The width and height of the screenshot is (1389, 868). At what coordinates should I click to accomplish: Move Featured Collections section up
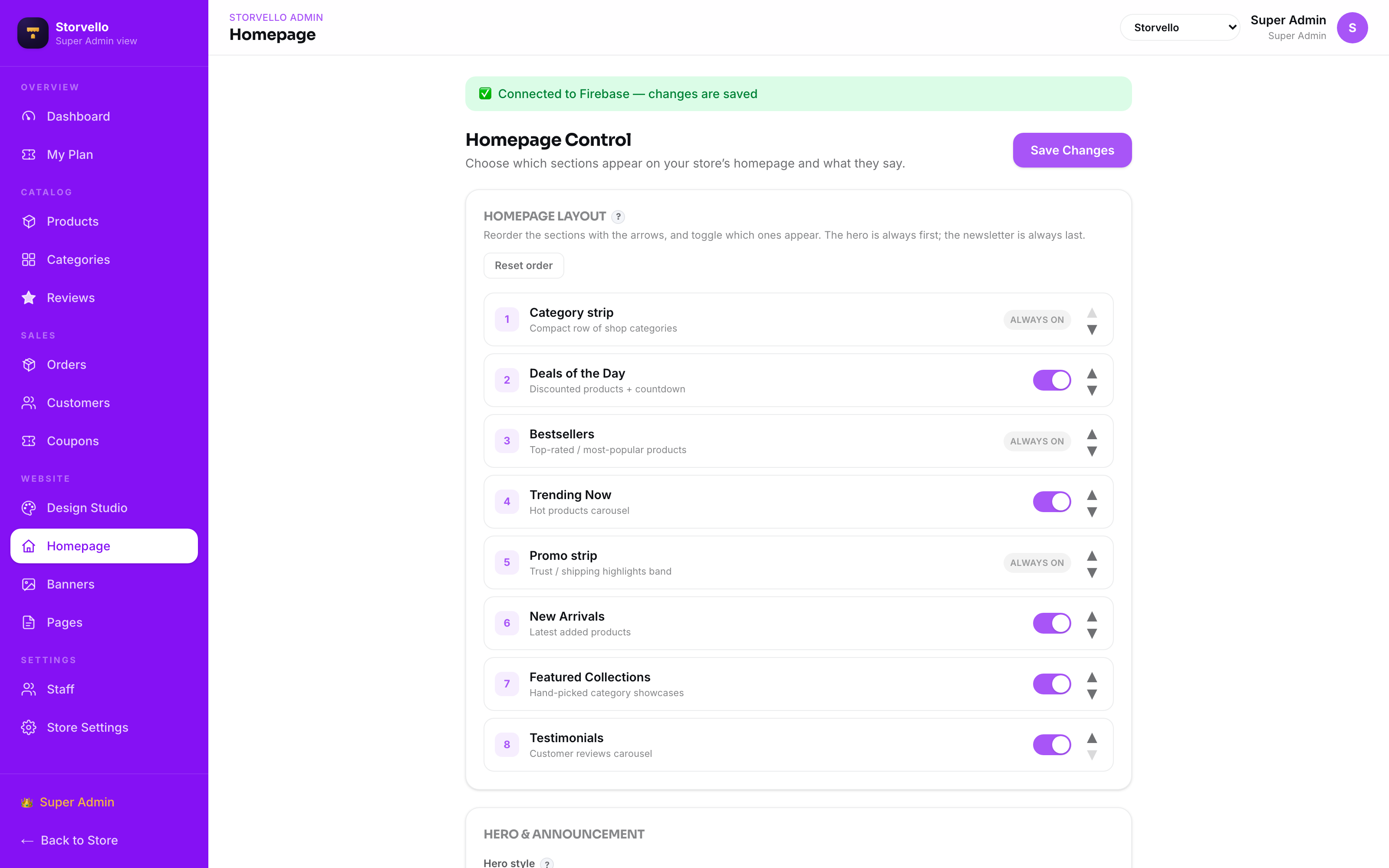(1092, 677)
